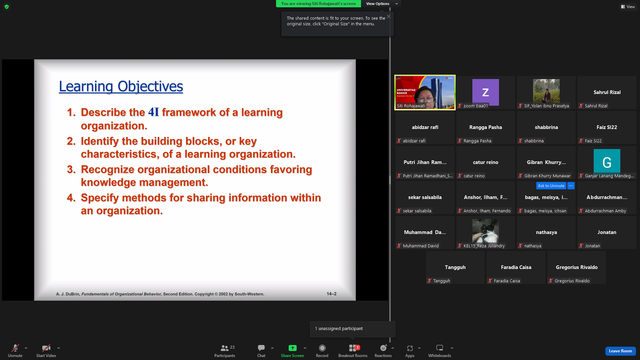Click the green encryption shield icon

[7, 7]
